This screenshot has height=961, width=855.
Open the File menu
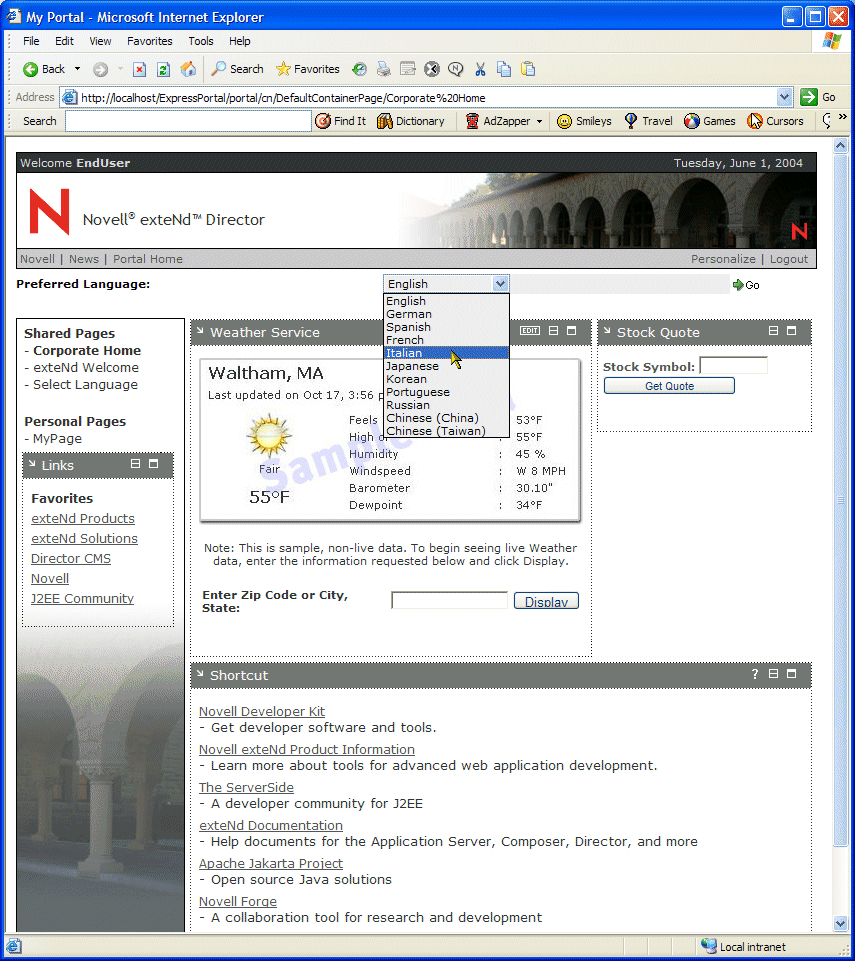[x=31, y=41]
